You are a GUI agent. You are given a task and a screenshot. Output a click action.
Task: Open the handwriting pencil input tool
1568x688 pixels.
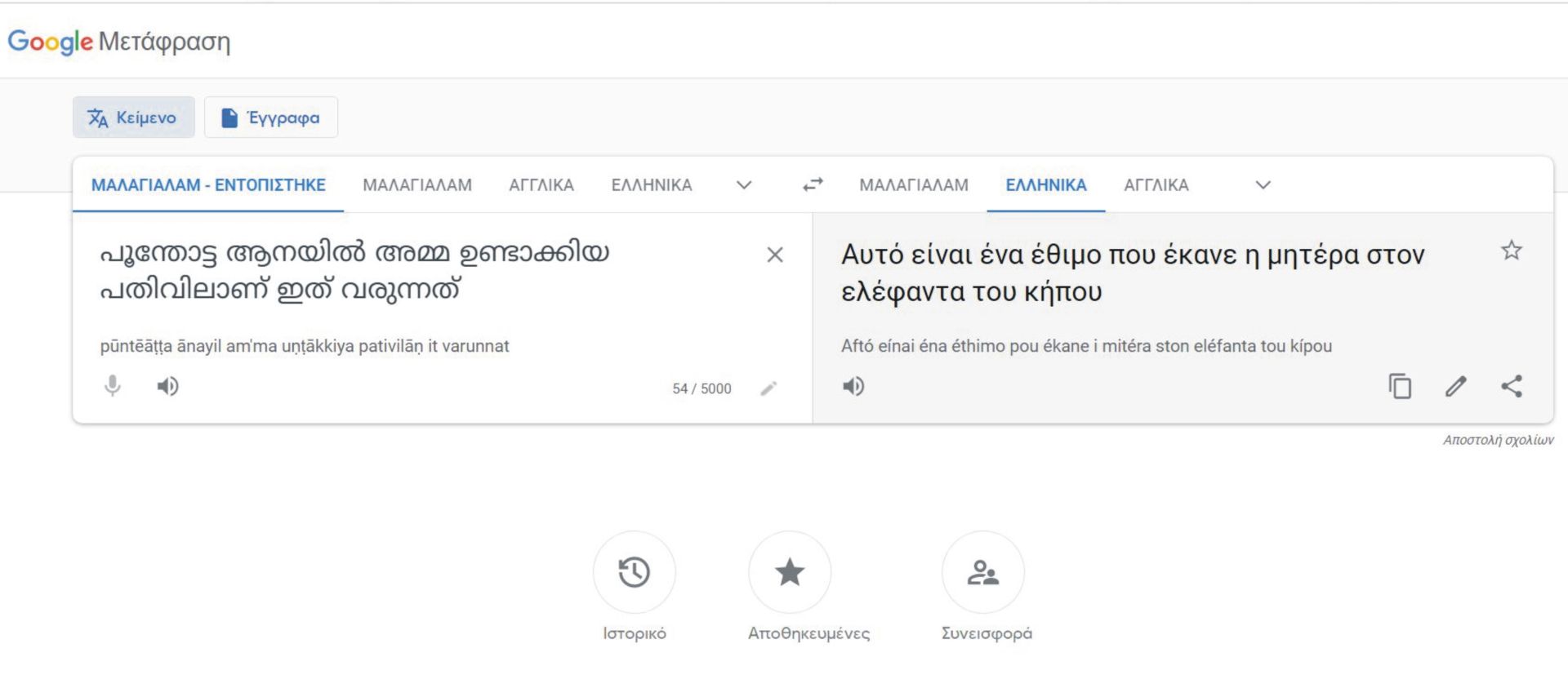pyautogui.click(x=768, y=388)
